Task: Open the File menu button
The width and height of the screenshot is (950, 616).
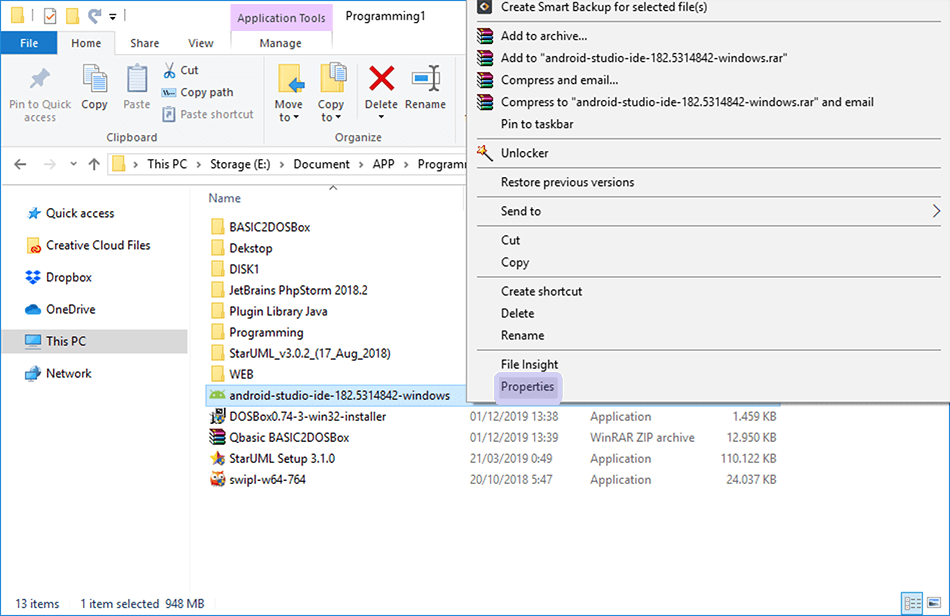Action: point(29,43)
